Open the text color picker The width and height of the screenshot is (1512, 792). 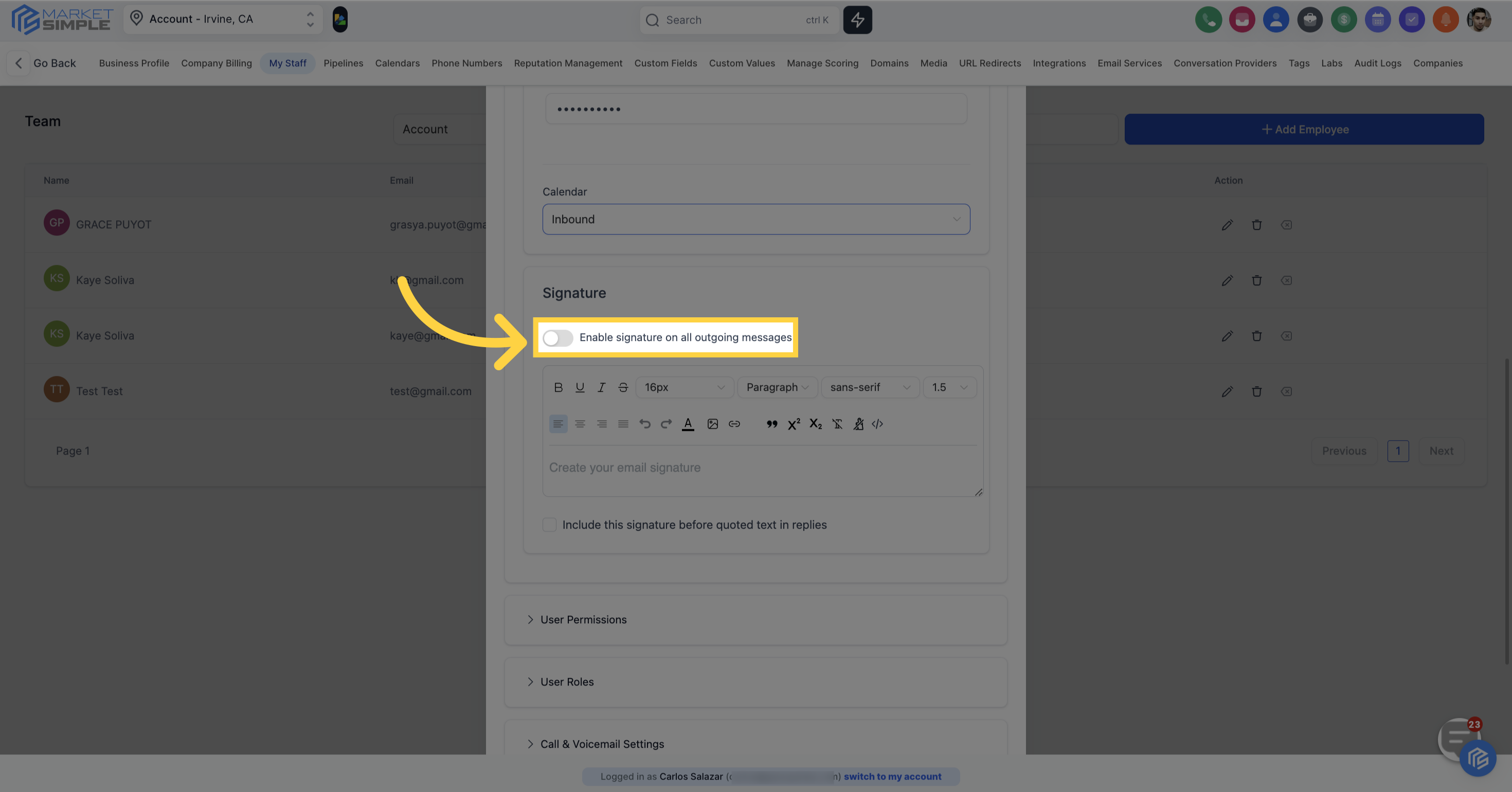point(688,424)
